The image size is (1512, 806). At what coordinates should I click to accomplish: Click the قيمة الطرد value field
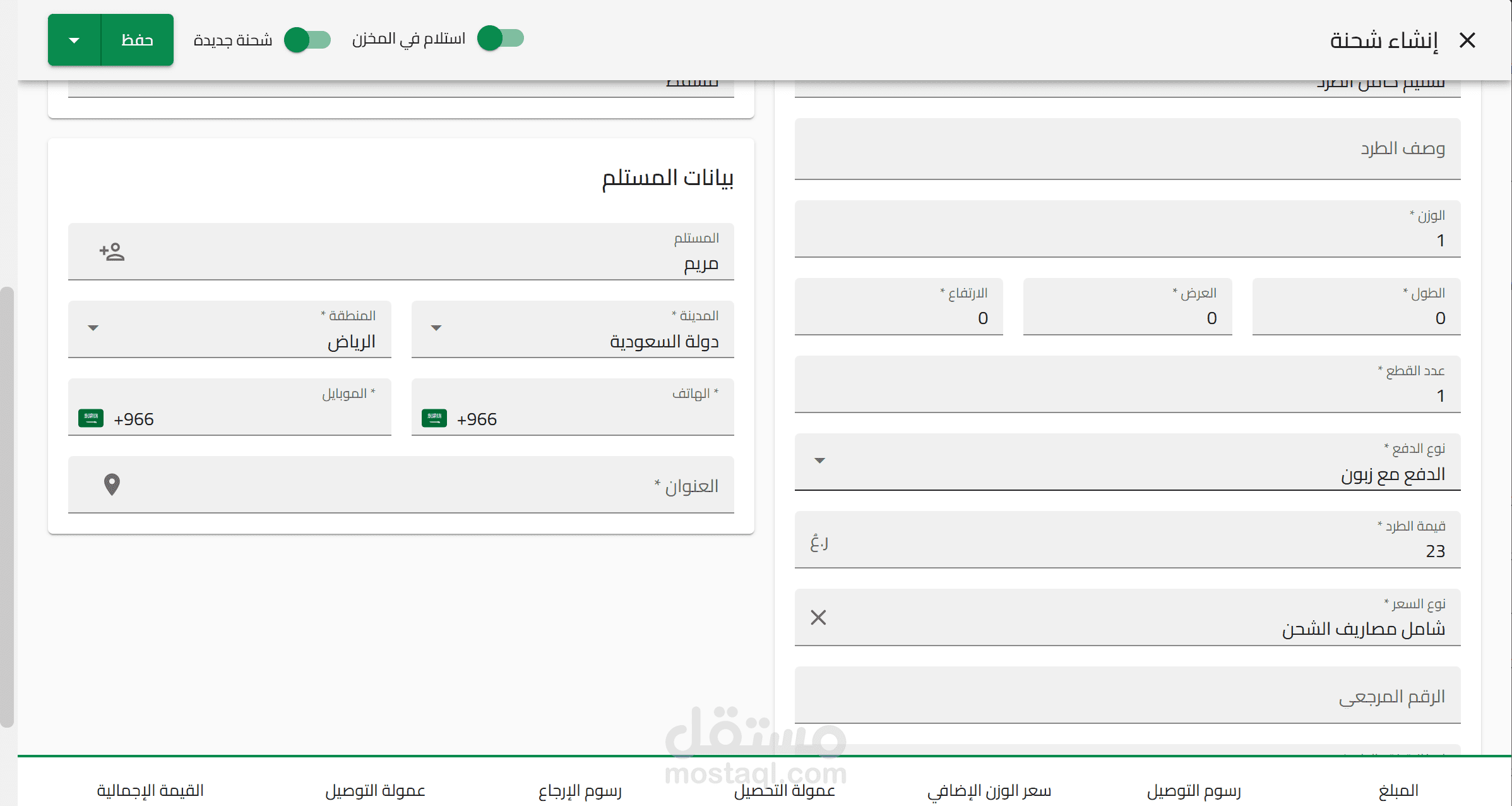(x=1128, y=539)
